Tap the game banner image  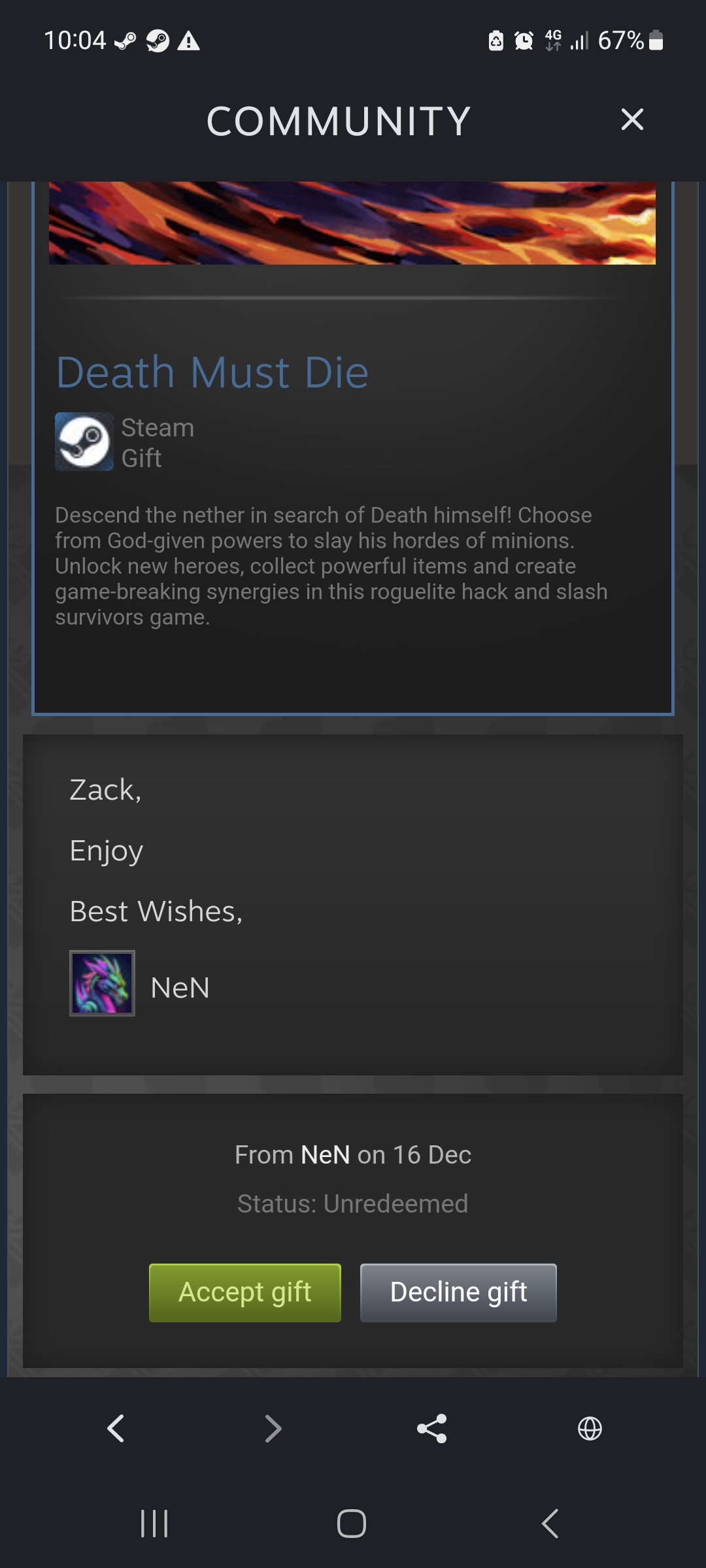[352, 223]
